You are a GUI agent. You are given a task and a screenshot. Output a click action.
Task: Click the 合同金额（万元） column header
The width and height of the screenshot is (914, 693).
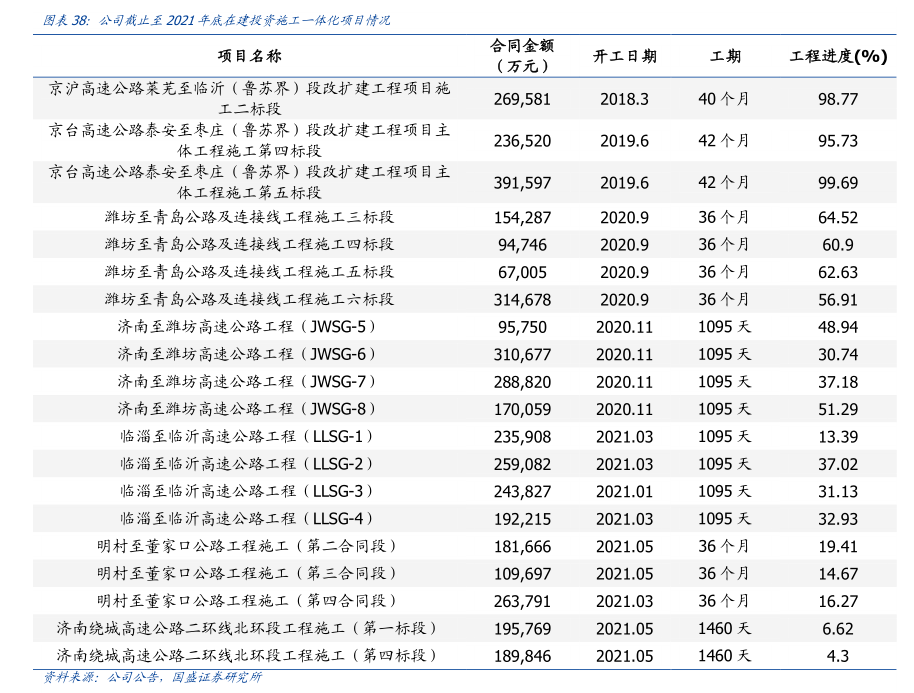click(x=522, y=56)
